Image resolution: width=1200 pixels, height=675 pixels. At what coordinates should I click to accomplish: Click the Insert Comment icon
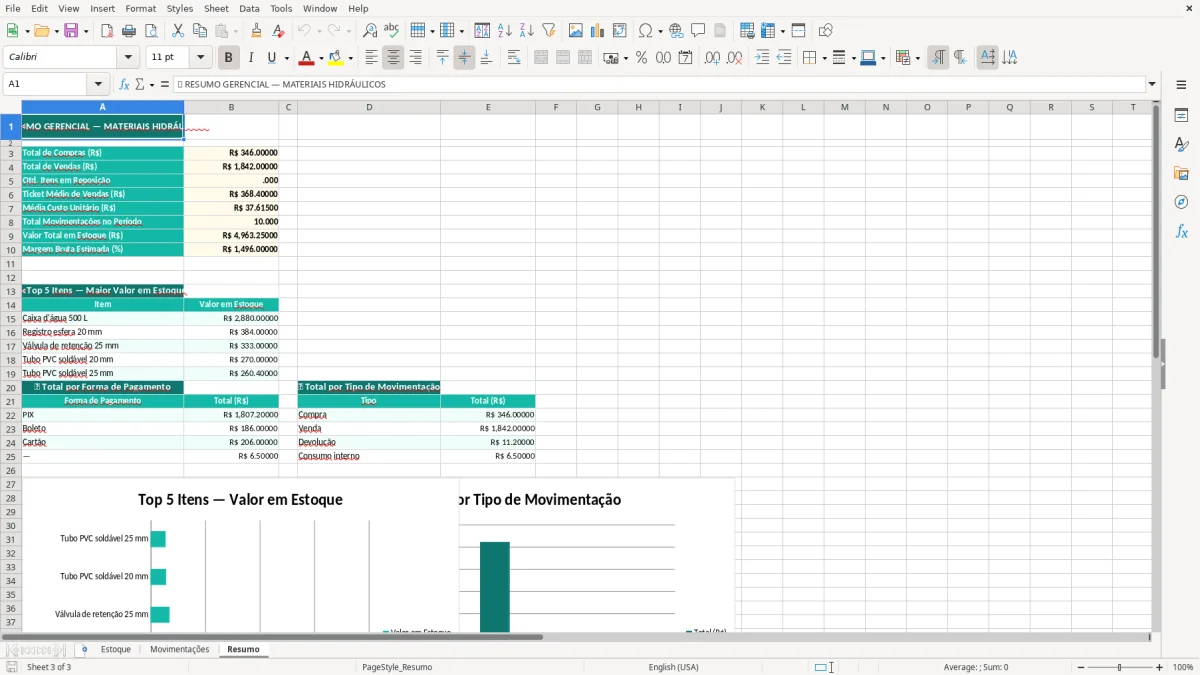click(698, 31)
